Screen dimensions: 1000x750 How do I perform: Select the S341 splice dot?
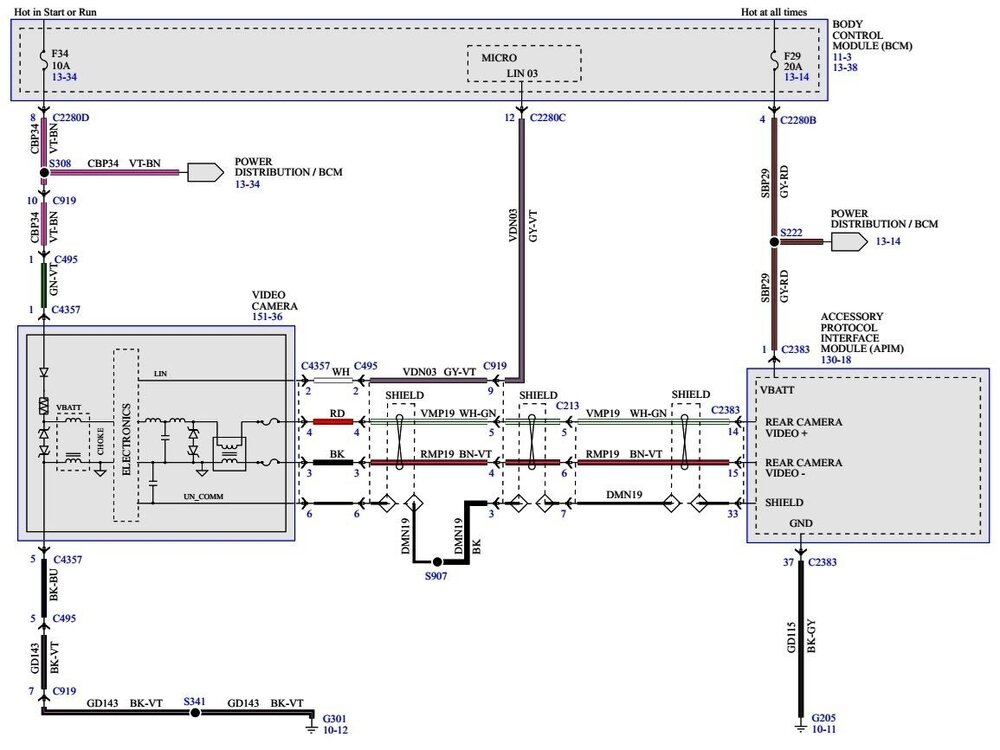pos(195,712)
